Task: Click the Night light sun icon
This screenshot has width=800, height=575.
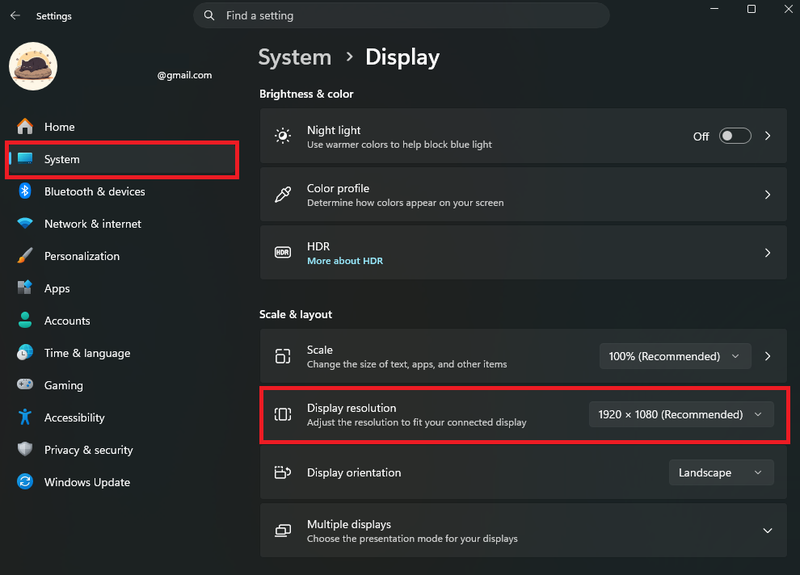Action: coord(283,136)
